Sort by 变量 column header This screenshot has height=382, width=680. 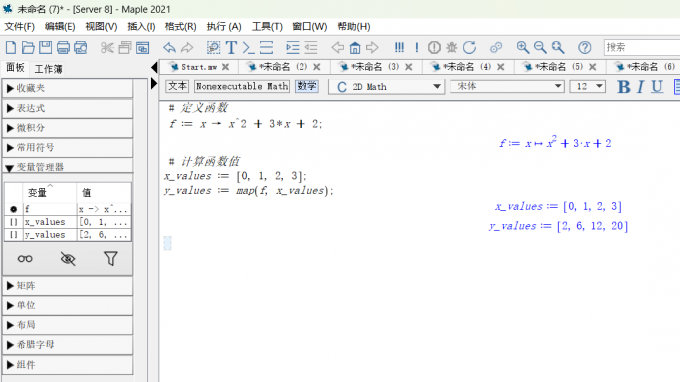49,193
